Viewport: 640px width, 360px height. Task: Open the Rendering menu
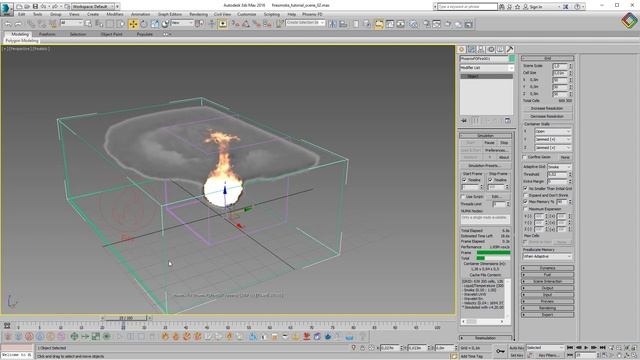tap(198, 14)
